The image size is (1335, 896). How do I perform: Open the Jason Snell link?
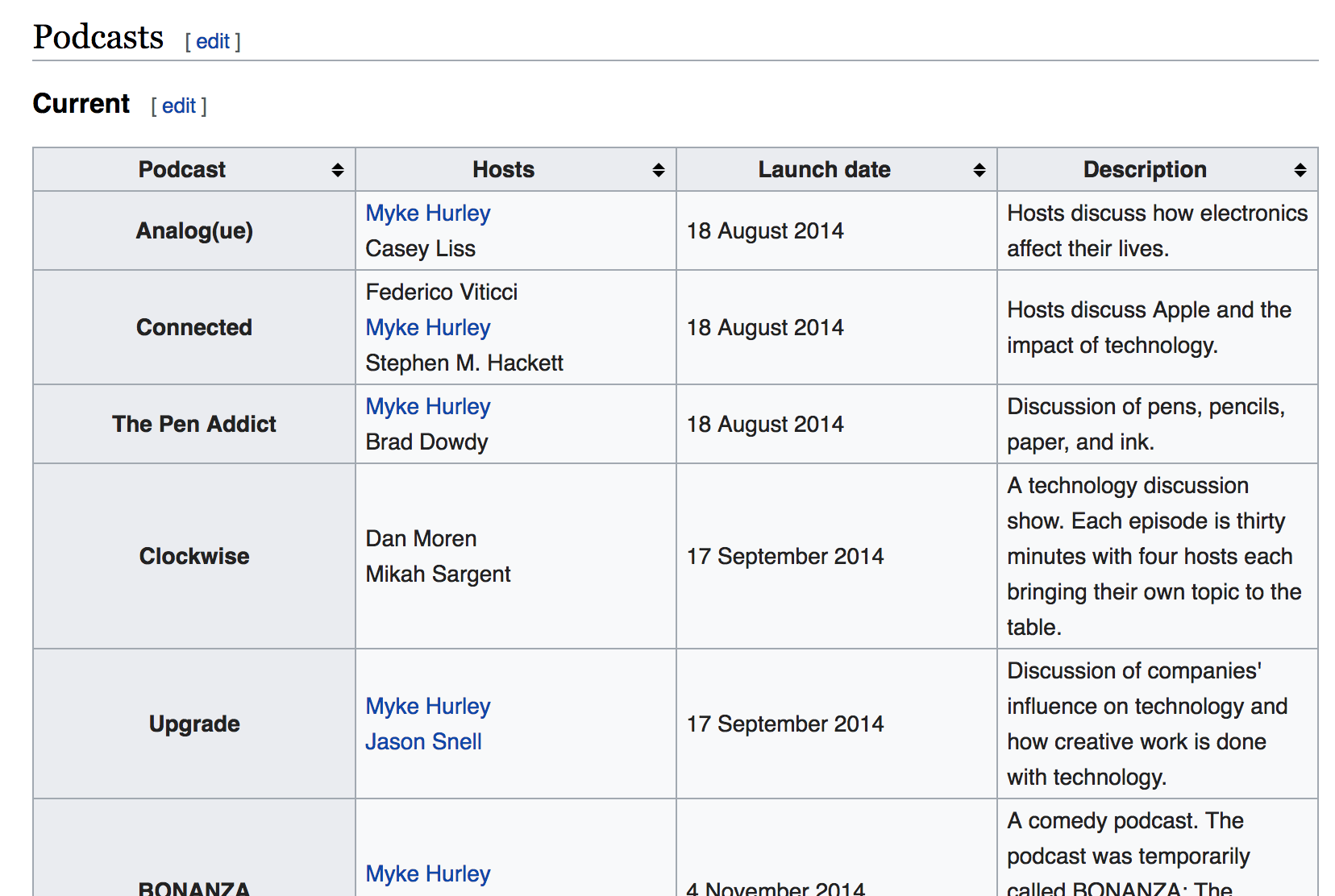pos(423,741)
